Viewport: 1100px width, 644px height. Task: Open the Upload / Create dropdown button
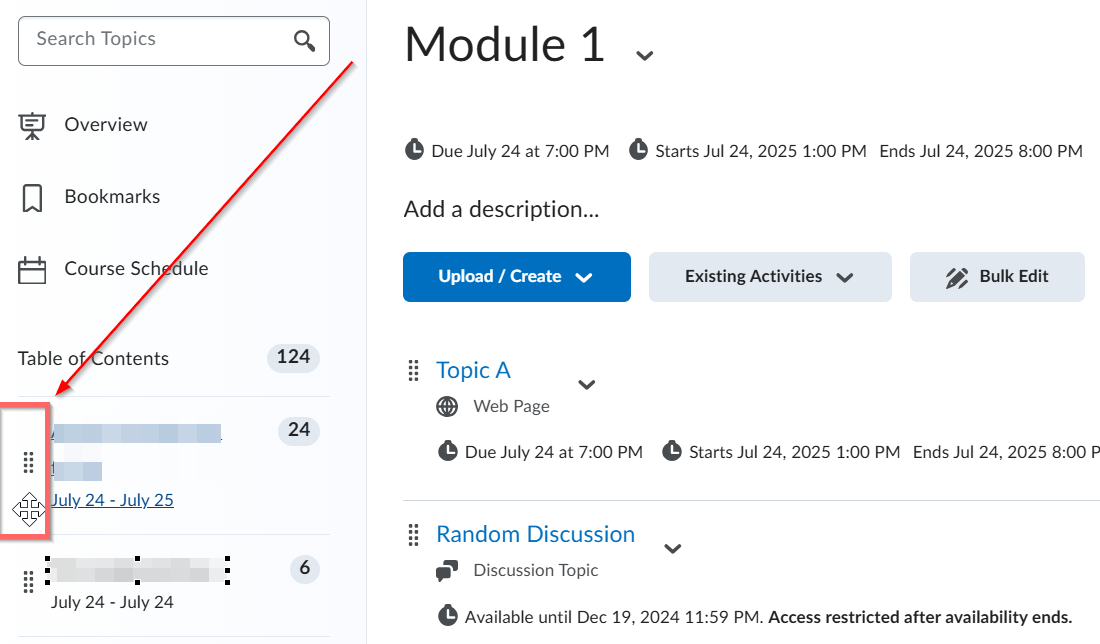click(517, 277)
